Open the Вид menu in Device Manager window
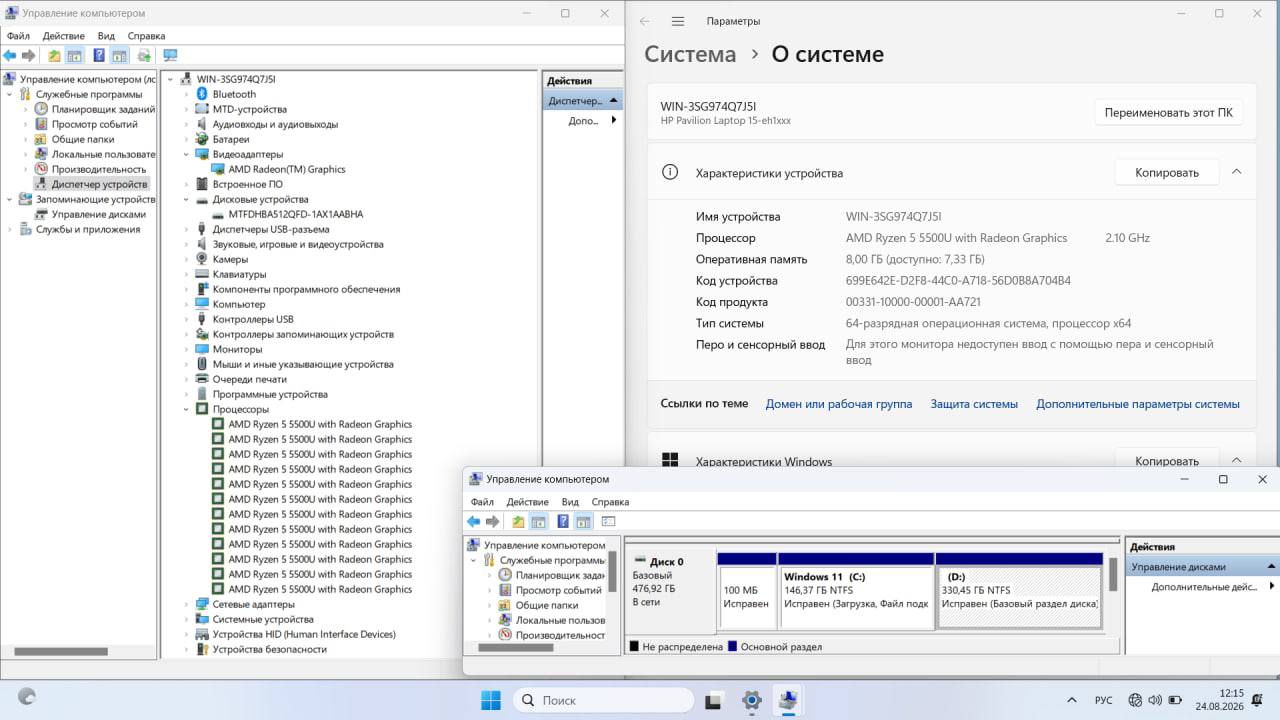 pos(106,36)
